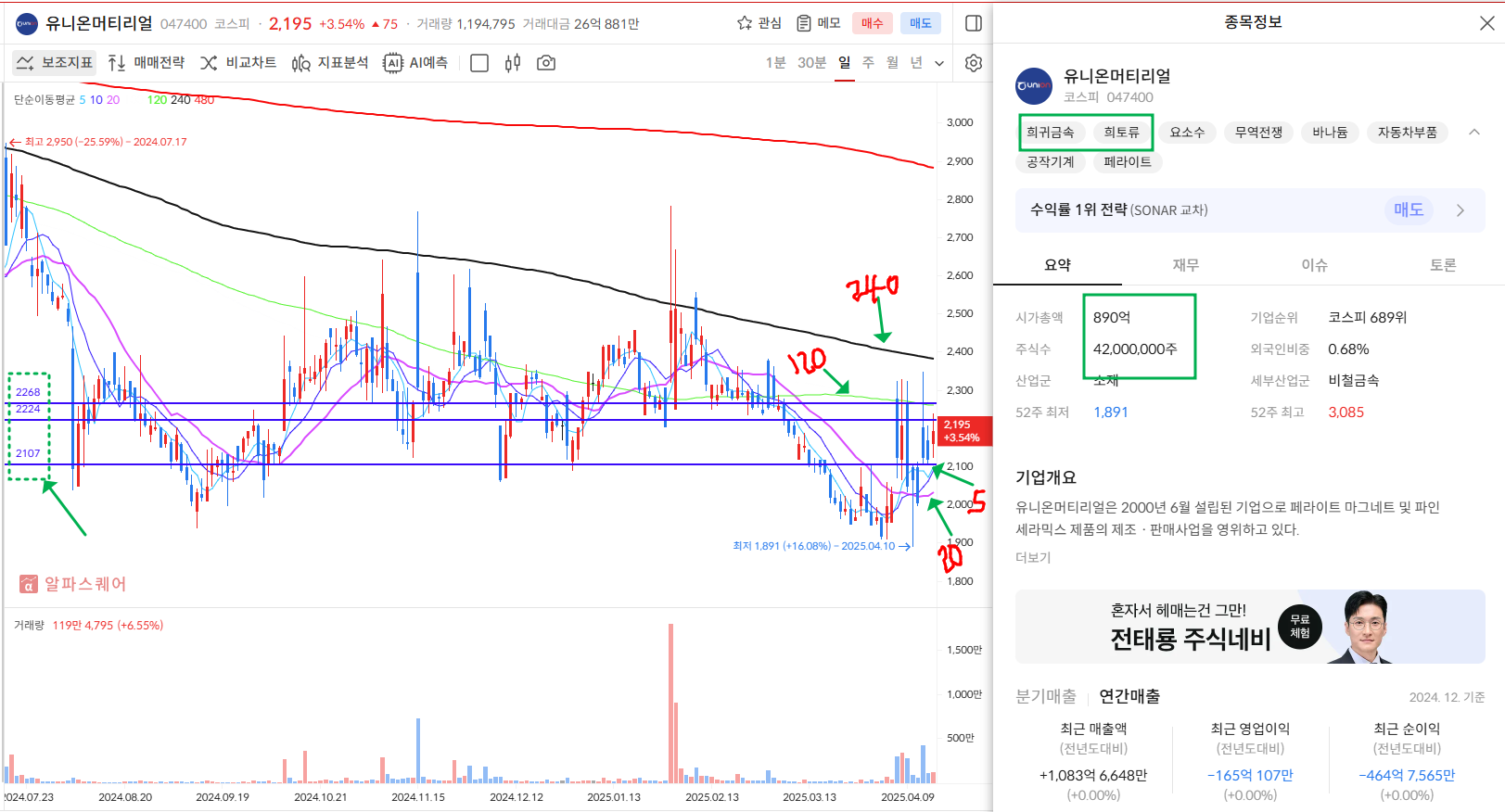The image size is (1505, 812).
Task: Switch to 분기매출 view
Action: coord(1046,696)
